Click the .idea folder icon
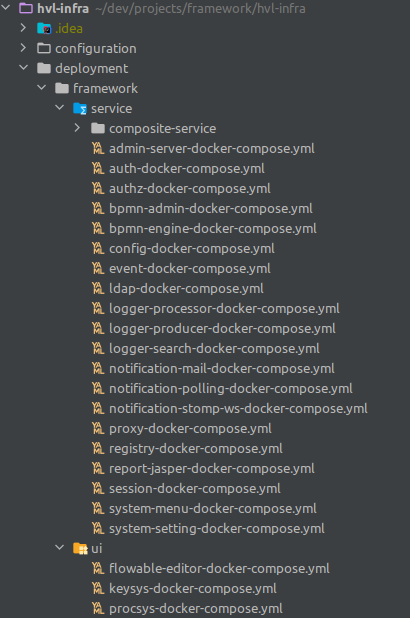 click(x=44, y=28)
